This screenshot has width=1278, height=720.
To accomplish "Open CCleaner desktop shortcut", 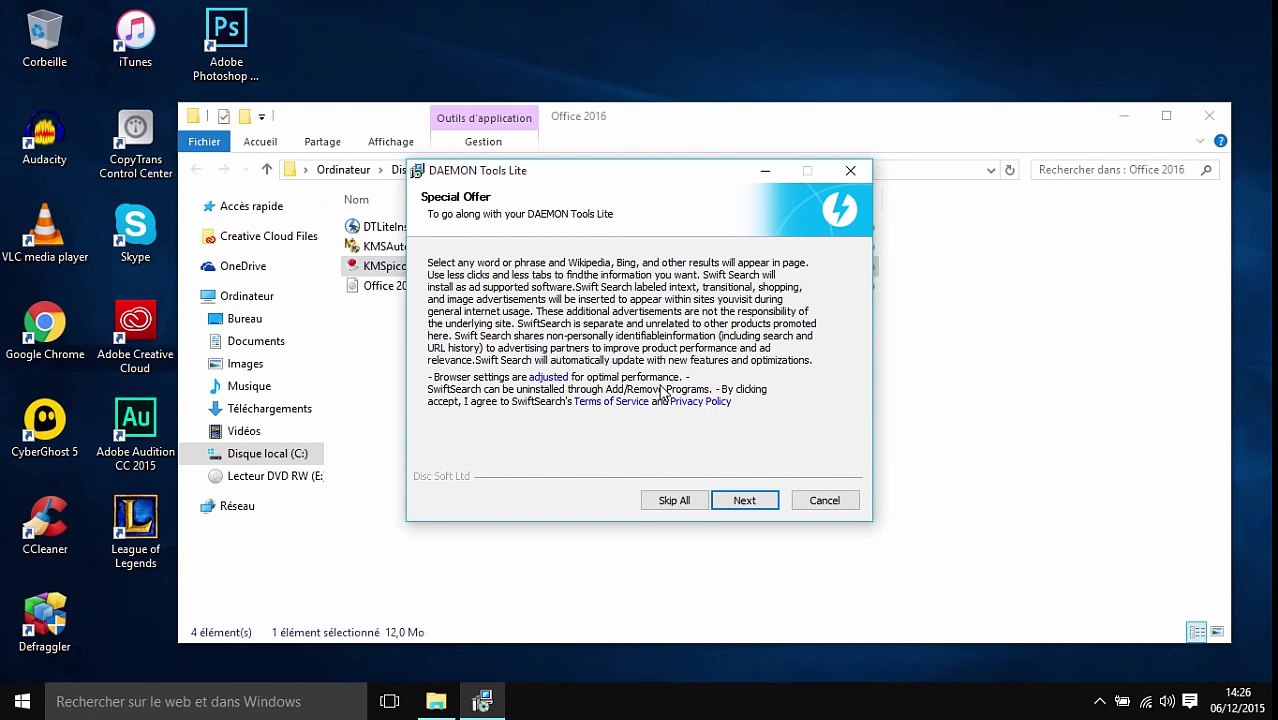I will [44, 526].
